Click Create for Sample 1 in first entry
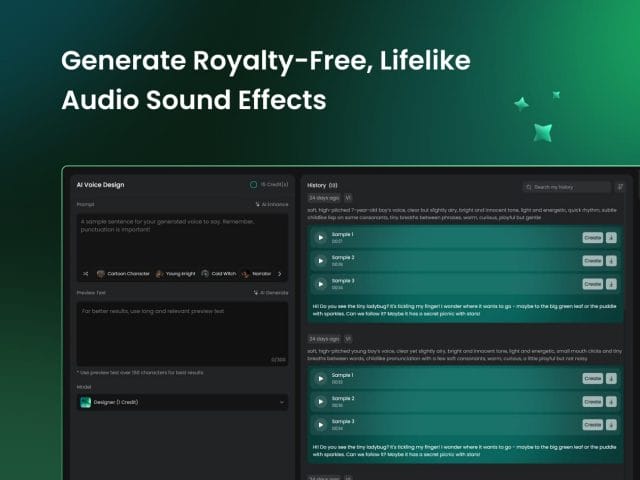Image resolution: width=640 pixels, height=480 pixels. click(592, 238)
